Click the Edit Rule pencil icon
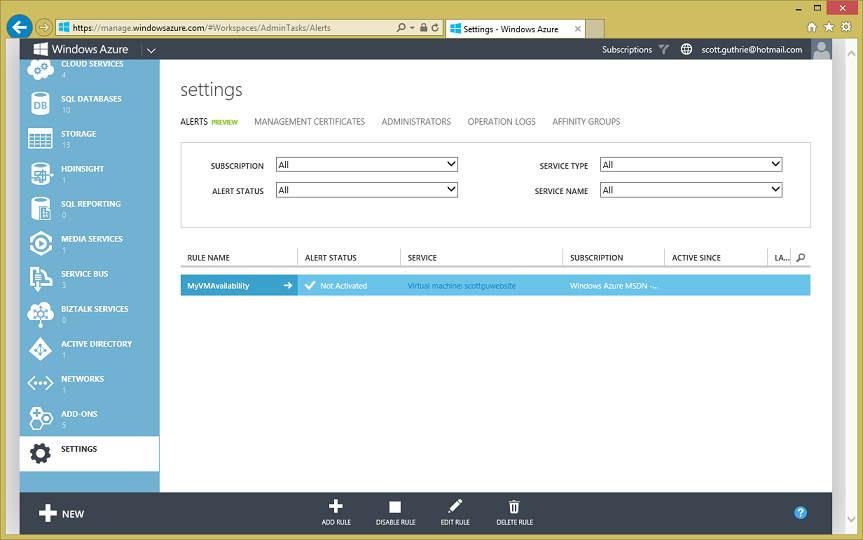This screenshot has width=863, height=540. [455, 506]
